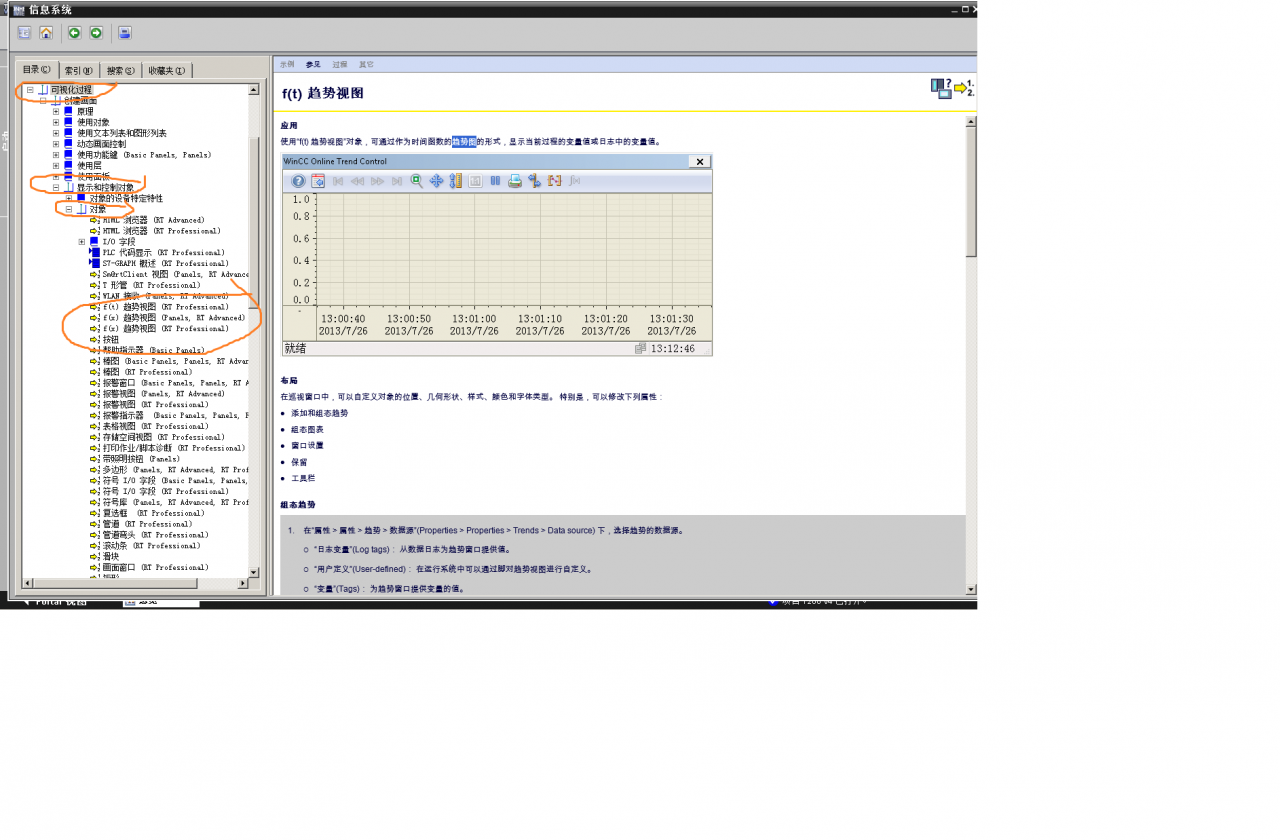This screenshot has width=1280, height=840.
Task: Click the zoom magnifier icon in the trend control
Action: point(416,181)
